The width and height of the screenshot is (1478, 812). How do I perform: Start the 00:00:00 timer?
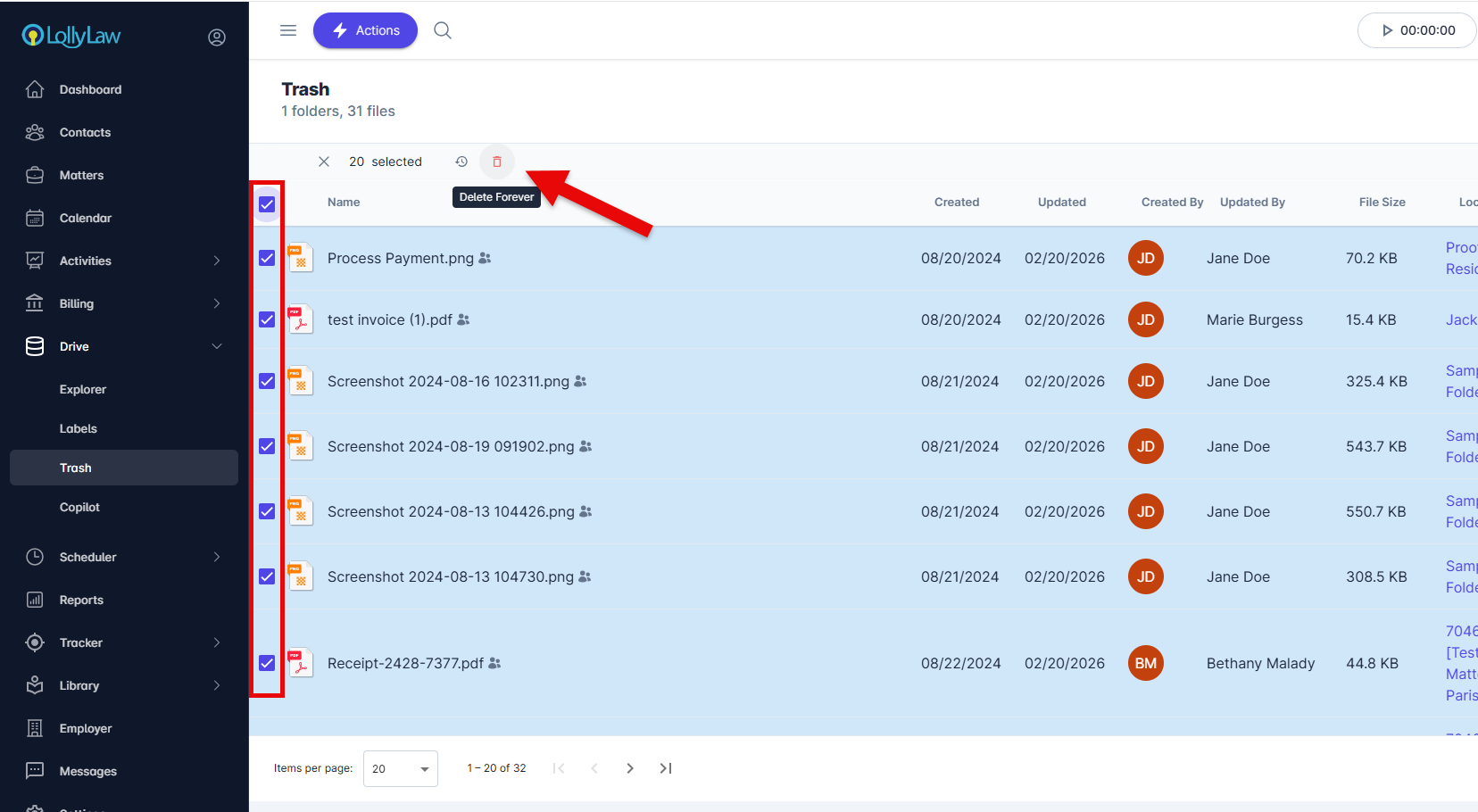(1417, 30)
